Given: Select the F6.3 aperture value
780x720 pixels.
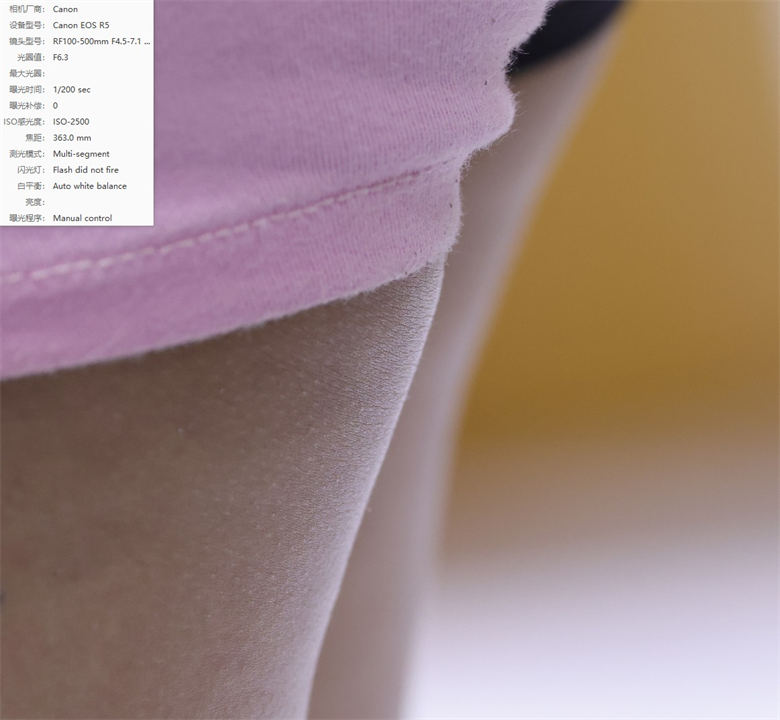Looking at the screenshot, I should pyautogui.click(x=61, y=57).
